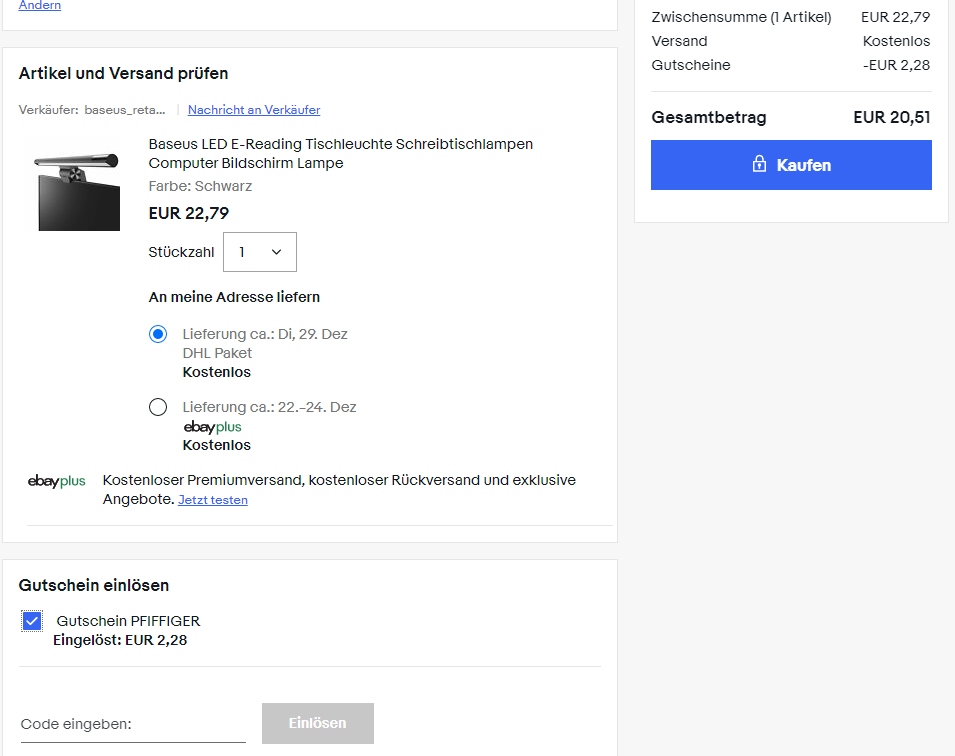Click the Lieferung ca.: Di, 29. Dez text

265,334
